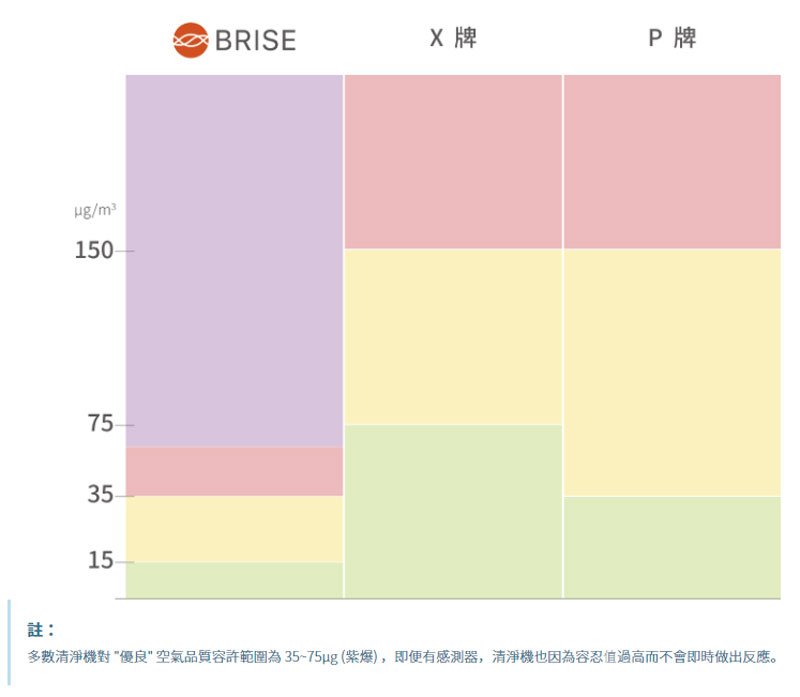Click the yellow block in X 牌 column

[x=453, y=337]
